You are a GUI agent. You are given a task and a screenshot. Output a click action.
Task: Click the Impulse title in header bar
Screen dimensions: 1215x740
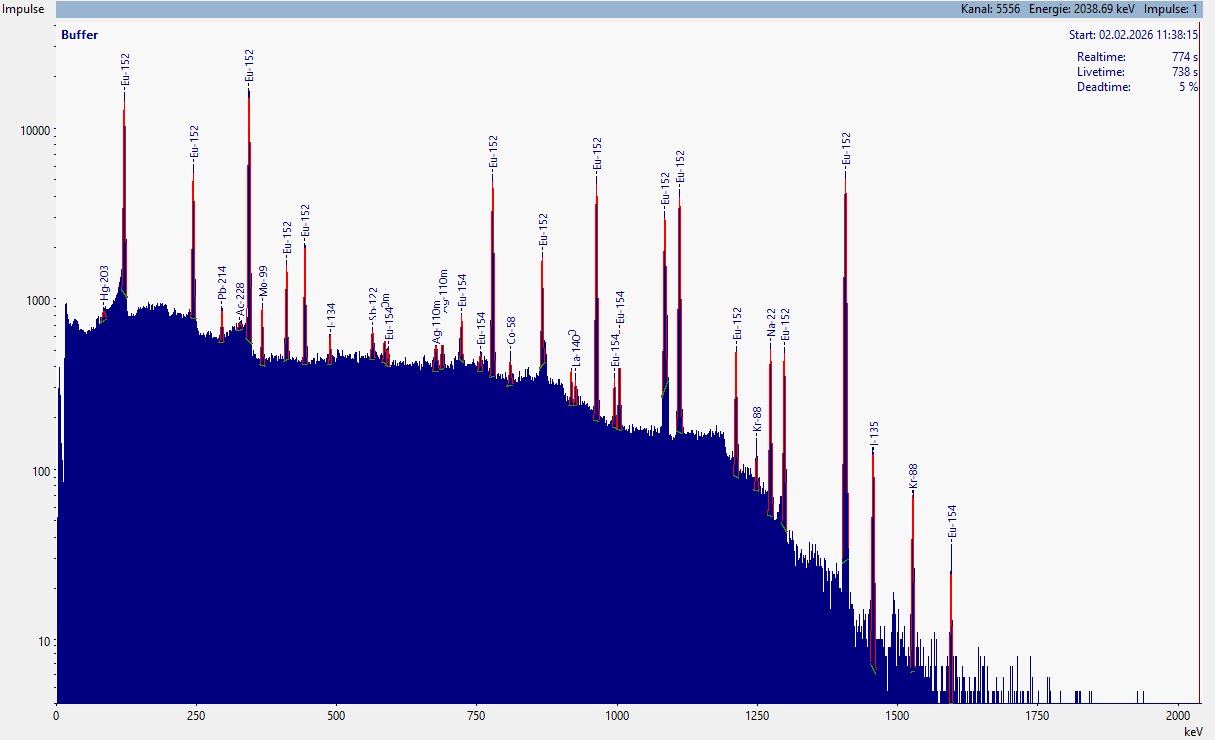coord(26,8)
